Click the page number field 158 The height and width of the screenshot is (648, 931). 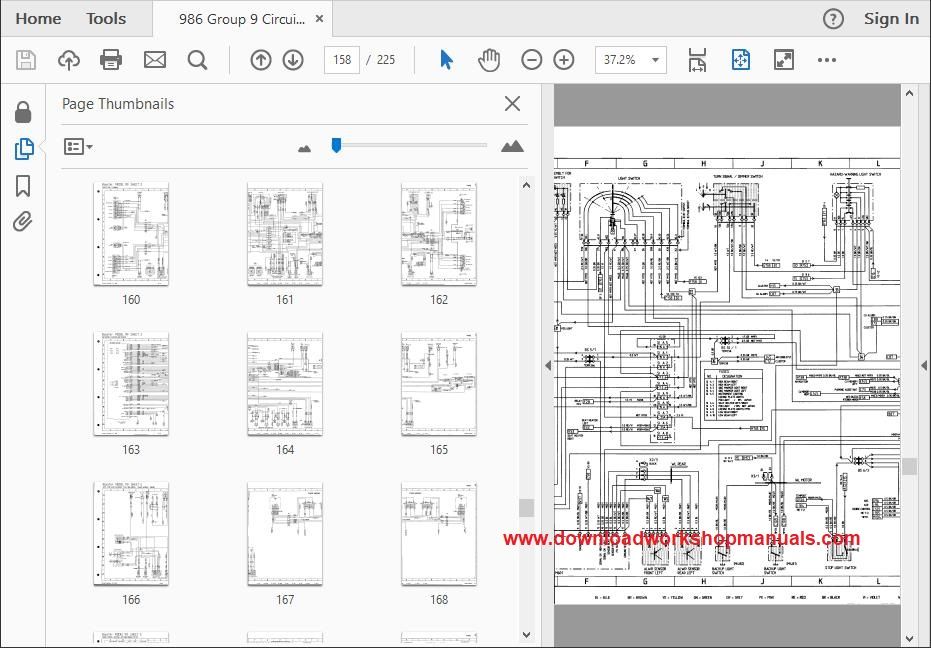coord(342,60)
